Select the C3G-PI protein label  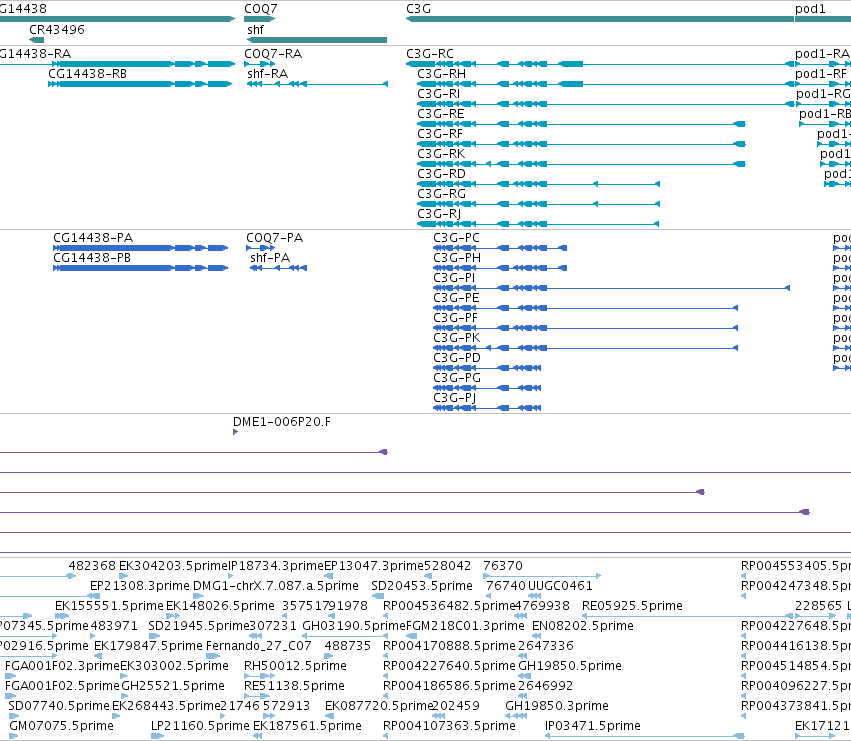[x=454, y=277]
